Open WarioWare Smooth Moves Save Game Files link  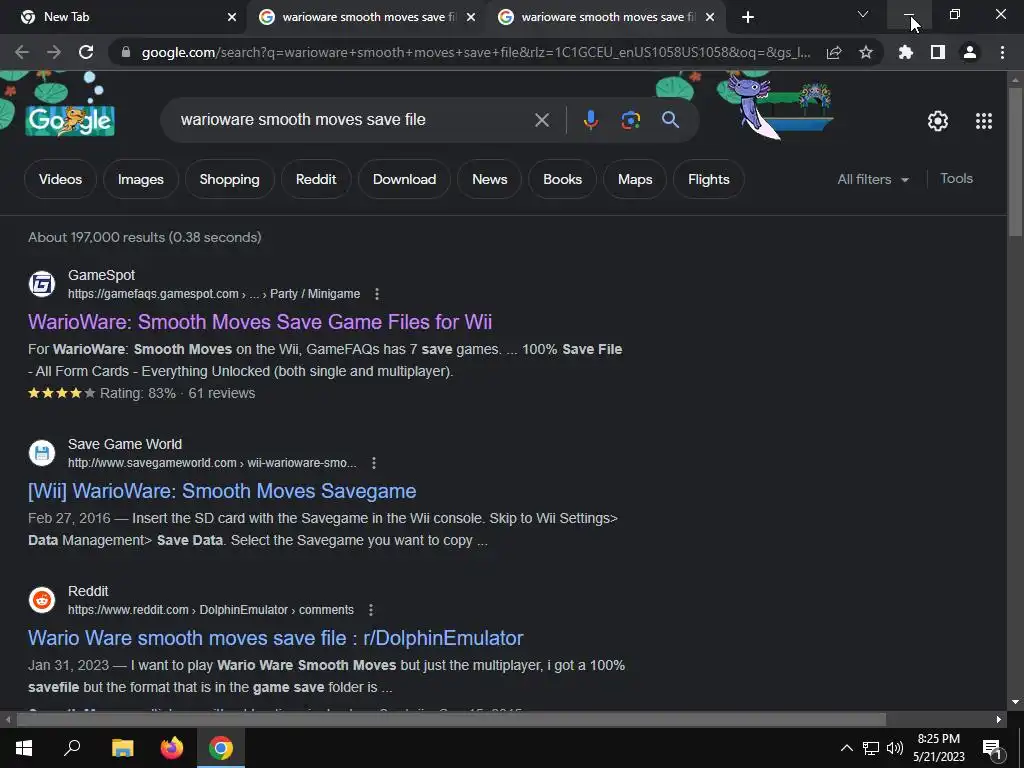click(x=260, y=321)
